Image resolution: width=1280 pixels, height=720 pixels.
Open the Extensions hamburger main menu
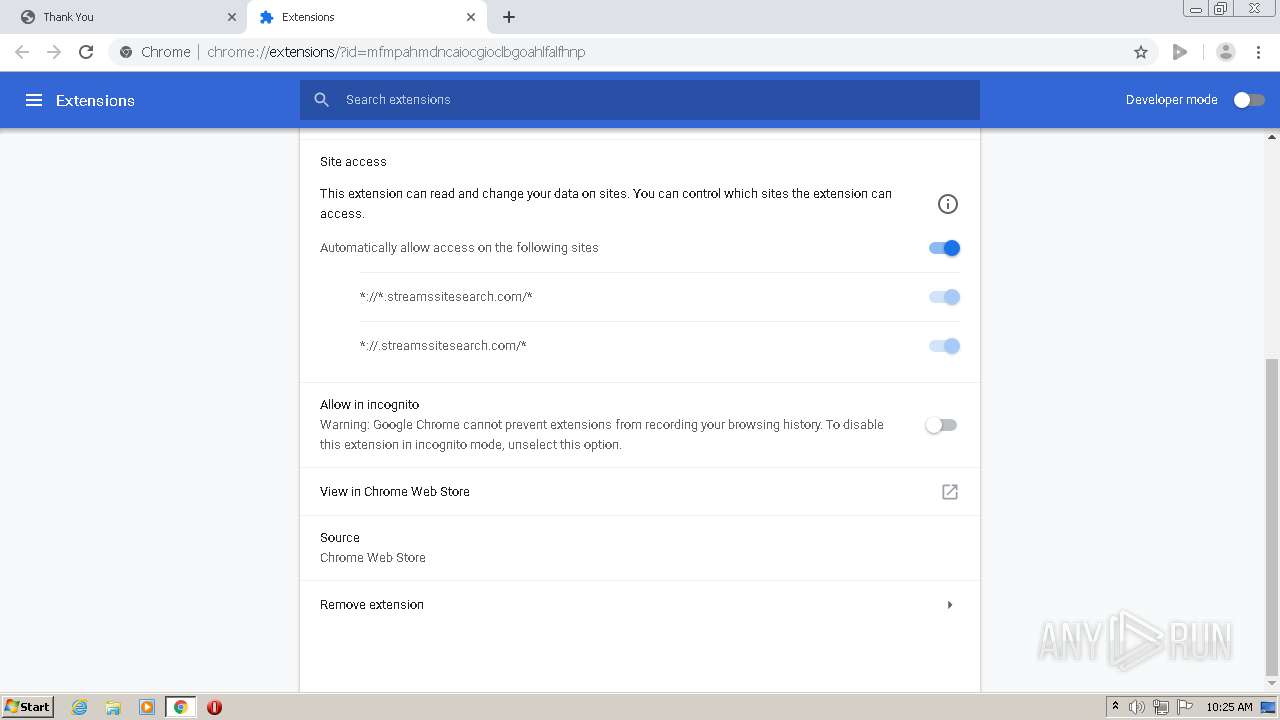coord(34,100)
